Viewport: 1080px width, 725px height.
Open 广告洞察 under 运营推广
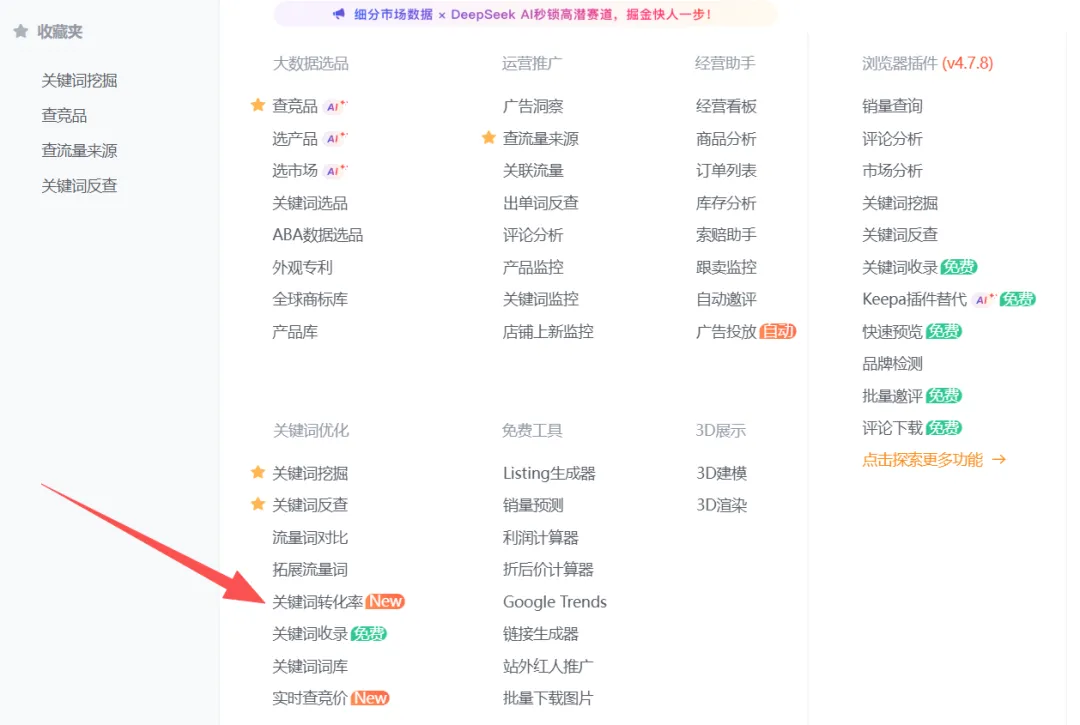[533, 106]
